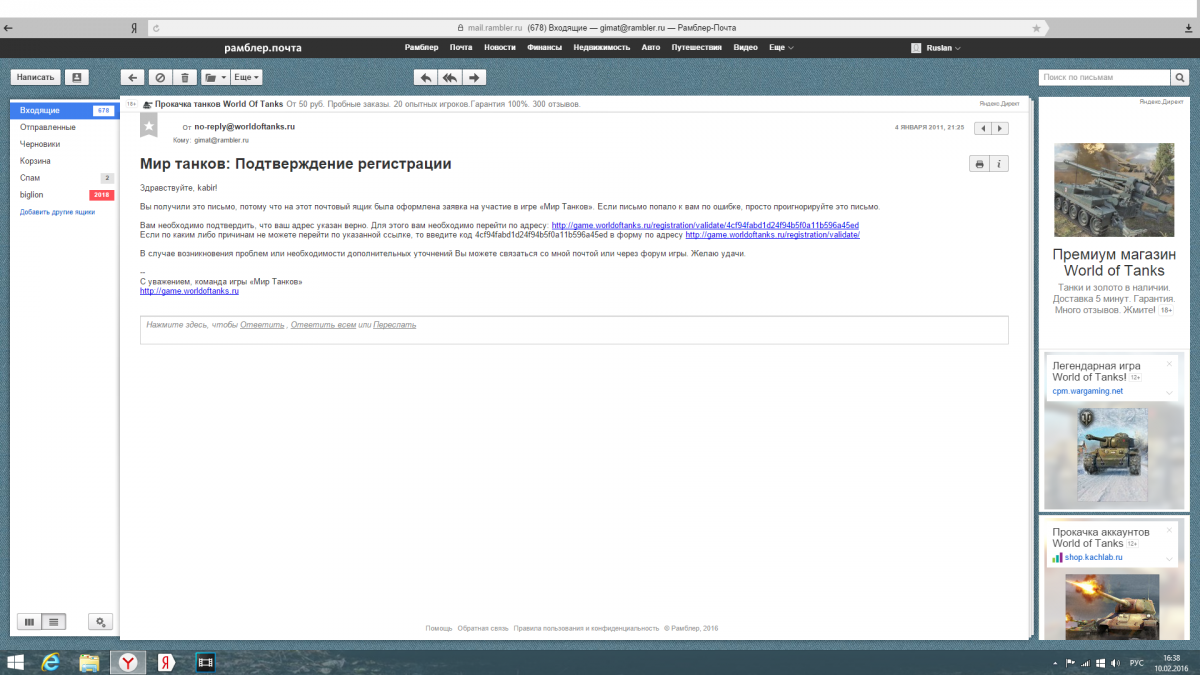Open the registration validation link with code
1200x675 pixels.
(705, 225)
